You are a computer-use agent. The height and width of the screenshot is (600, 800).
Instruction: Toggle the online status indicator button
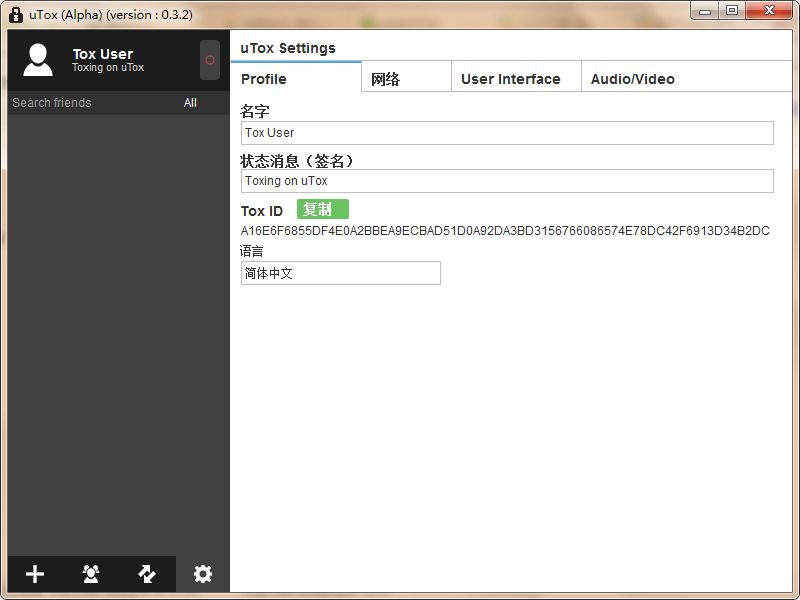pyautogui.click(x=210, y=60)
